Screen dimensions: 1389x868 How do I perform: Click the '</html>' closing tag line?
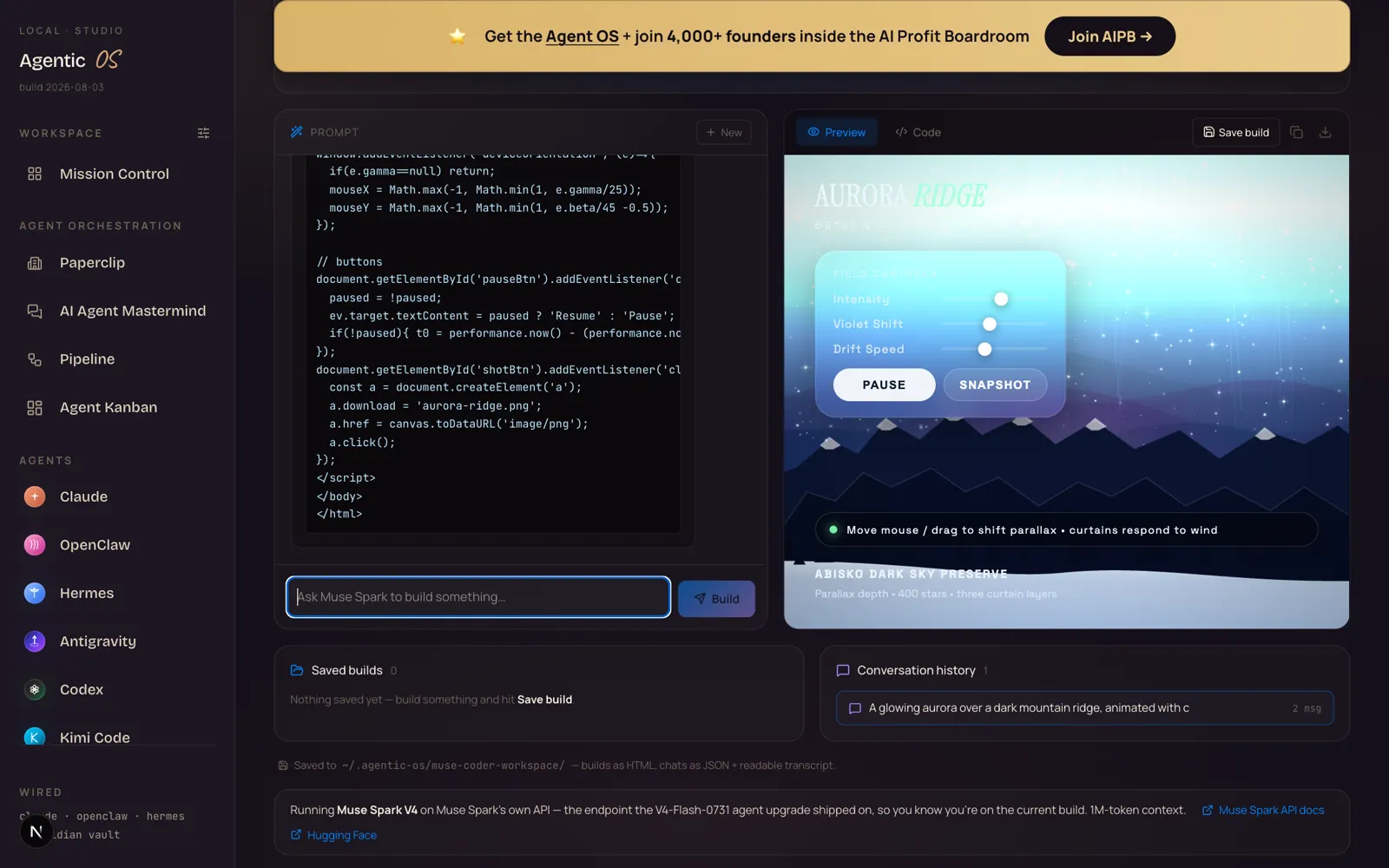pyautogui.click(x=339, y=514)
